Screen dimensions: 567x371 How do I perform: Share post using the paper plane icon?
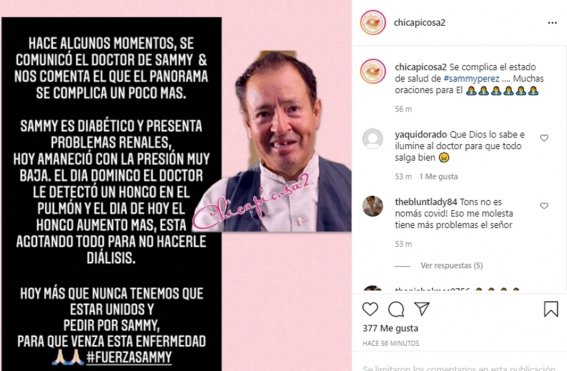(x=422, y=309)
